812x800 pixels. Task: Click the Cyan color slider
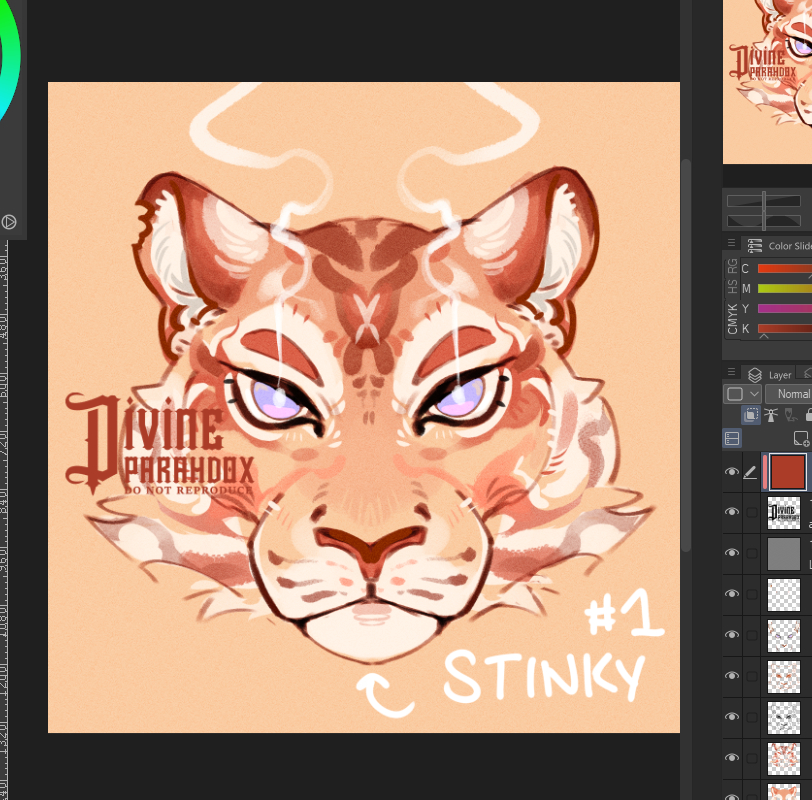point(784,269)
